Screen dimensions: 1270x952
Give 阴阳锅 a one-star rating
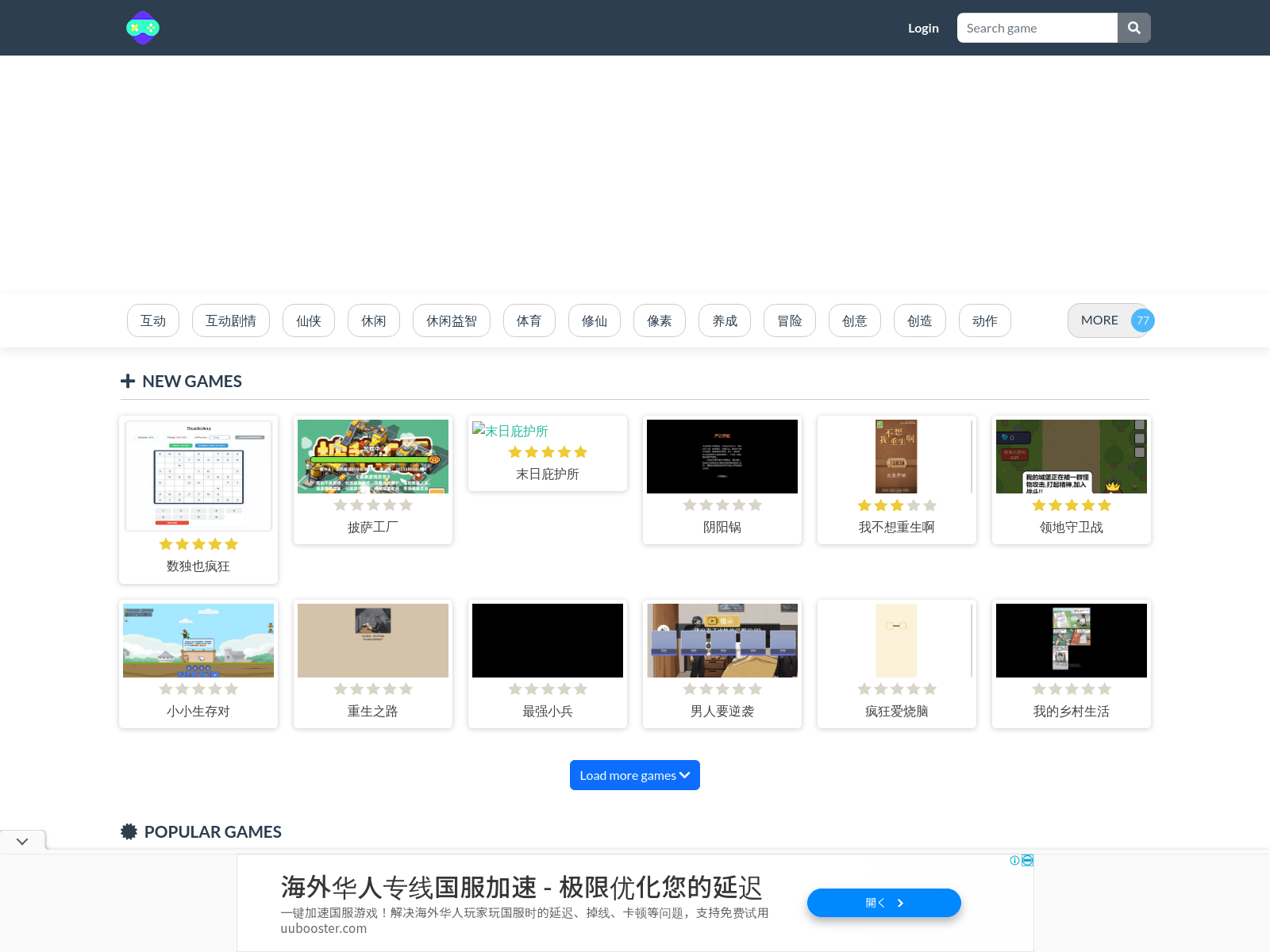coord(690,505)
